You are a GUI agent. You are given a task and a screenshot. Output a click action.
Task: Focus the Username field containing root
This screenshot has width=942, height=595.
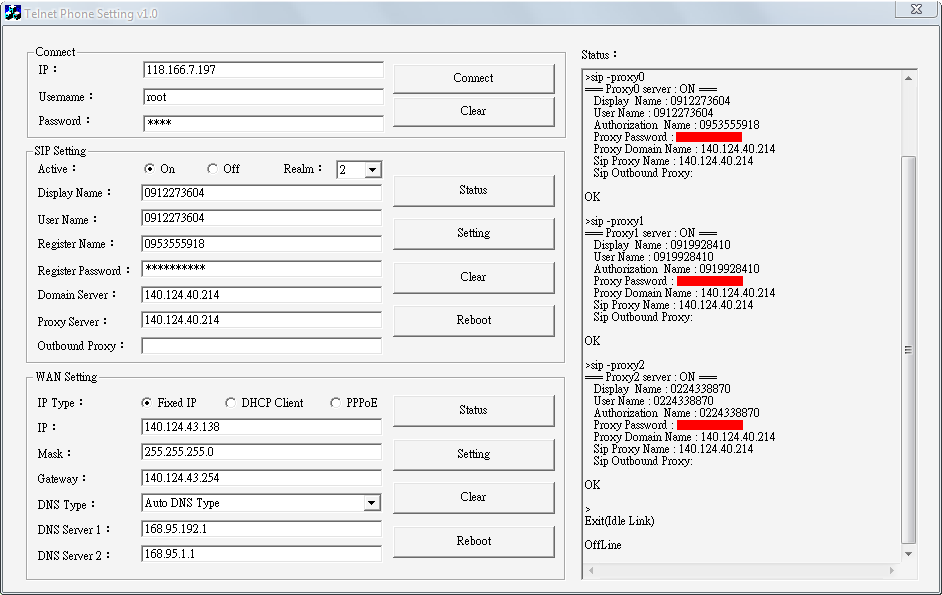(x=263, y=97)
